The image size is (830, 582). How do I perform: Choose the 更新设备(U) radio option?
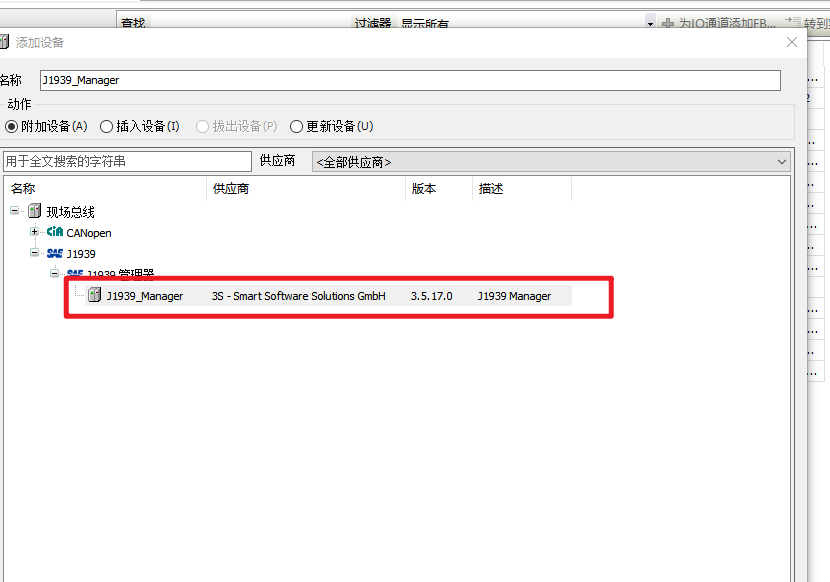pyautogui.click(x=296, y=126)
